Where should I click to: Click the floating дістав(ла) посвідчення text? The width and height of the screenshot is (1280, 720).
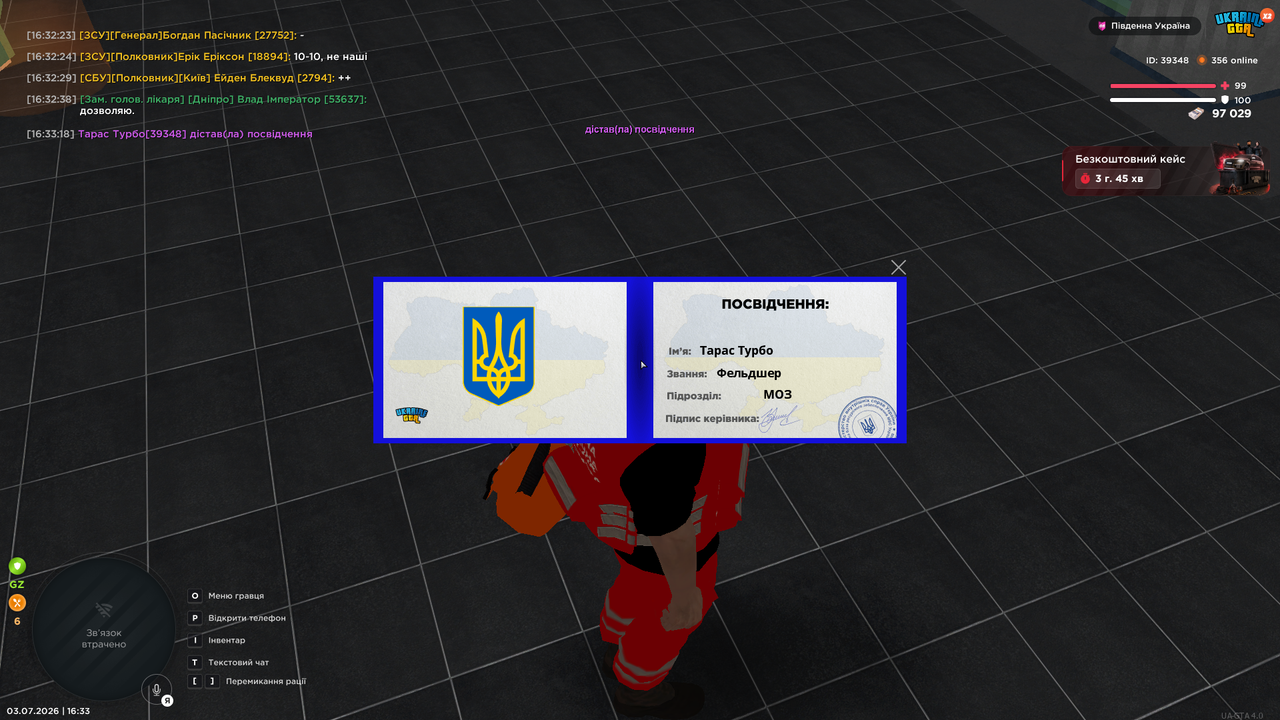pyautogui.click(x=640, y=129)
